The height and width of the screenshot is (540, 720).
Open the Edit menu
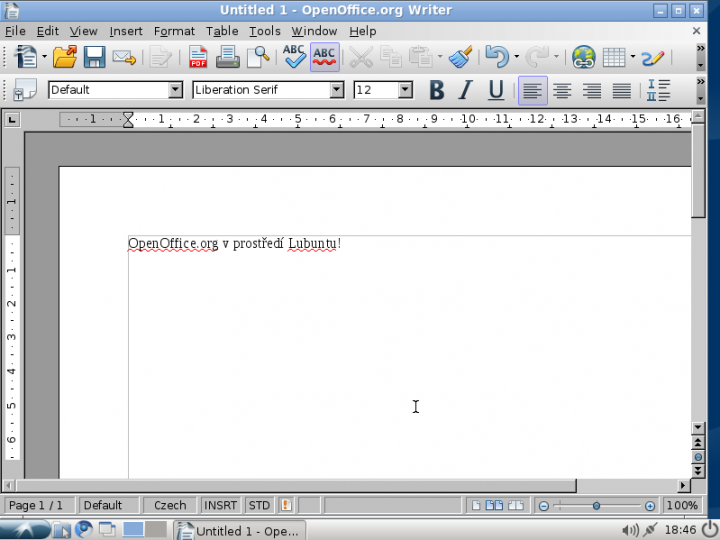[x=48, y=31]
